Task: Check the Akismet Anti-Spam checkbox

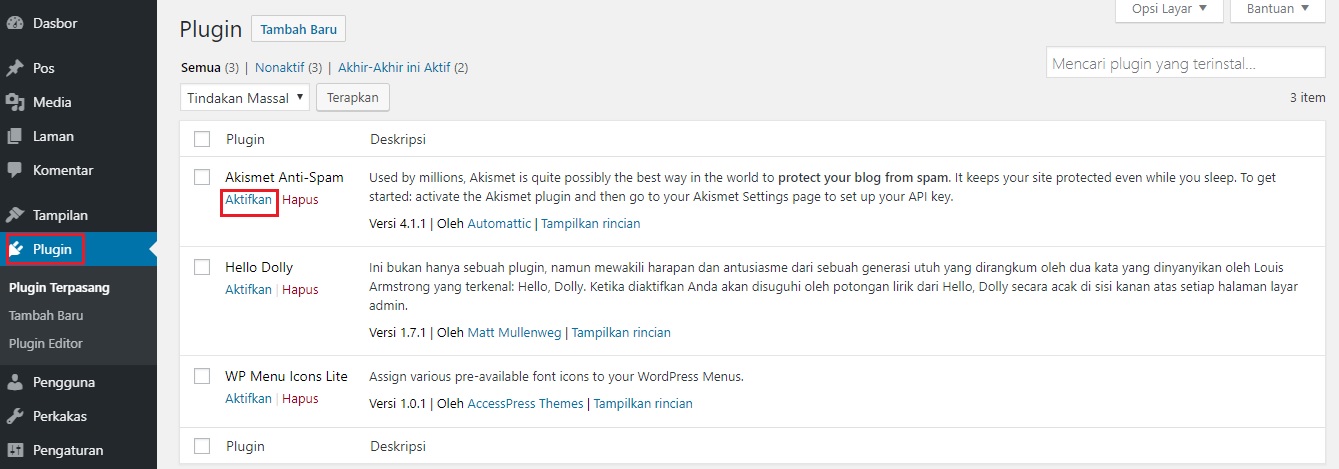Action: coord(202,177)
